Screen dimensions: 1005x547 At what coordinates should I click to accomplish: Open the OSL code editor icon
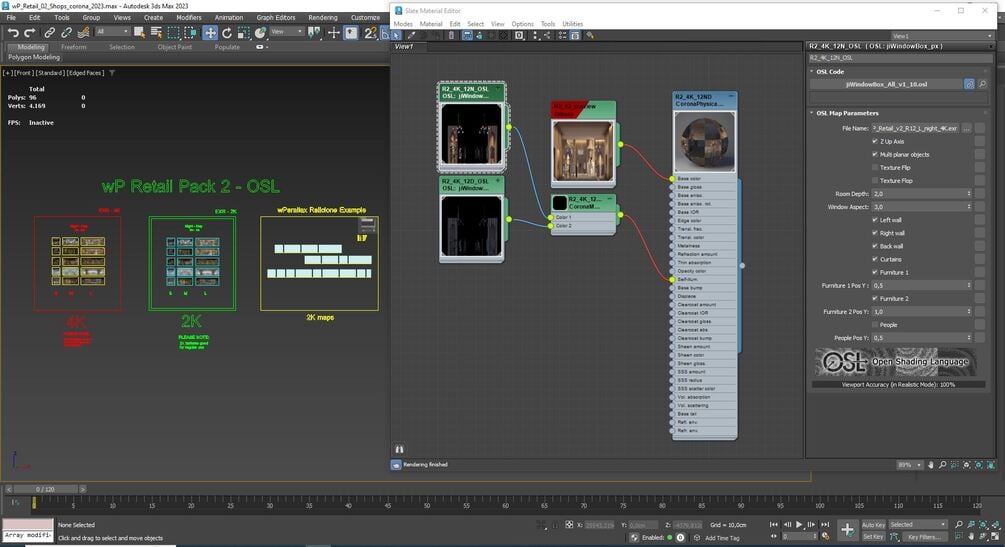[x=969, y=84]
